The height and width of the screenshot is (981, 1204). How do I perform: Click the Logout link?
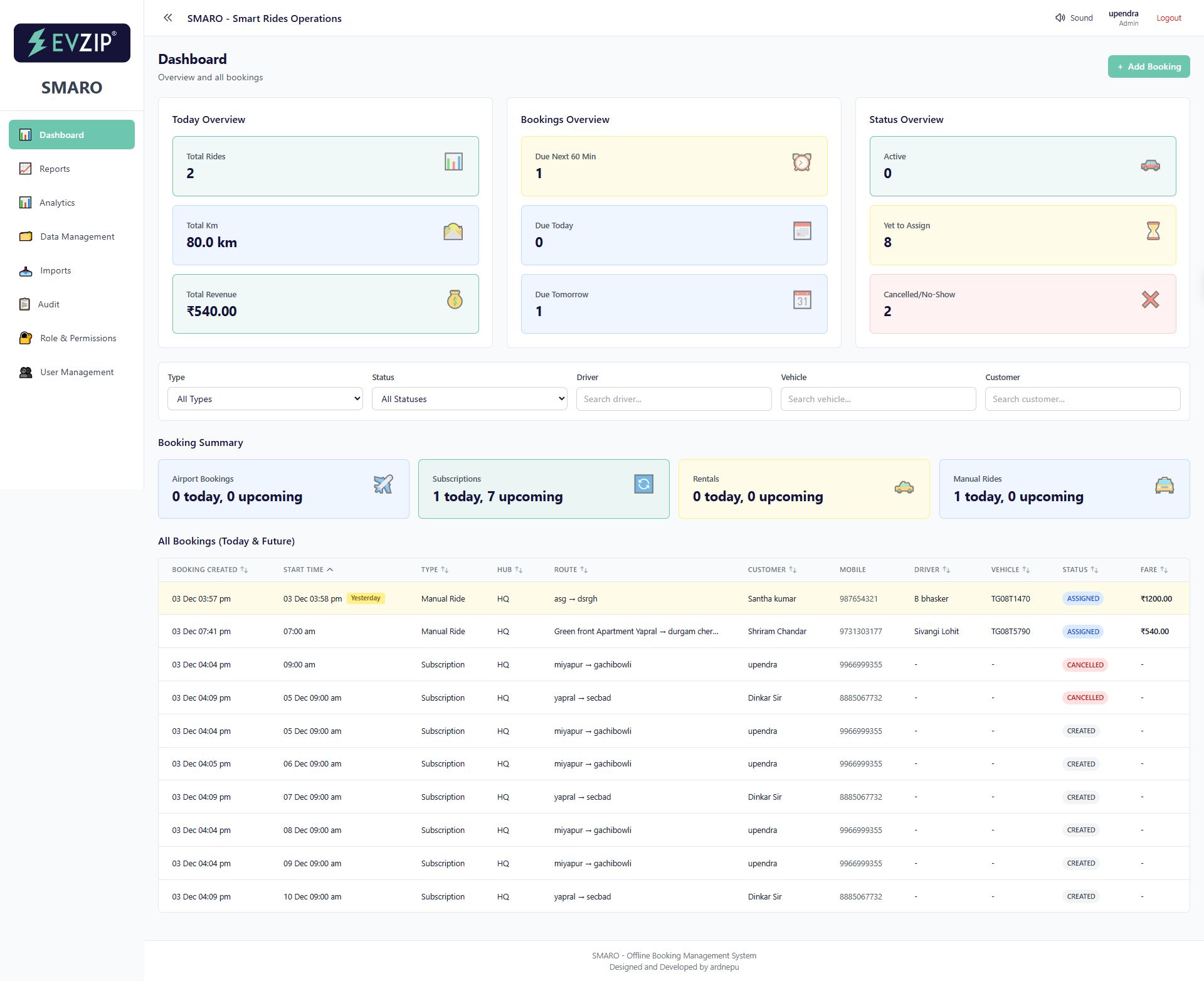(x=1168, y=18)
